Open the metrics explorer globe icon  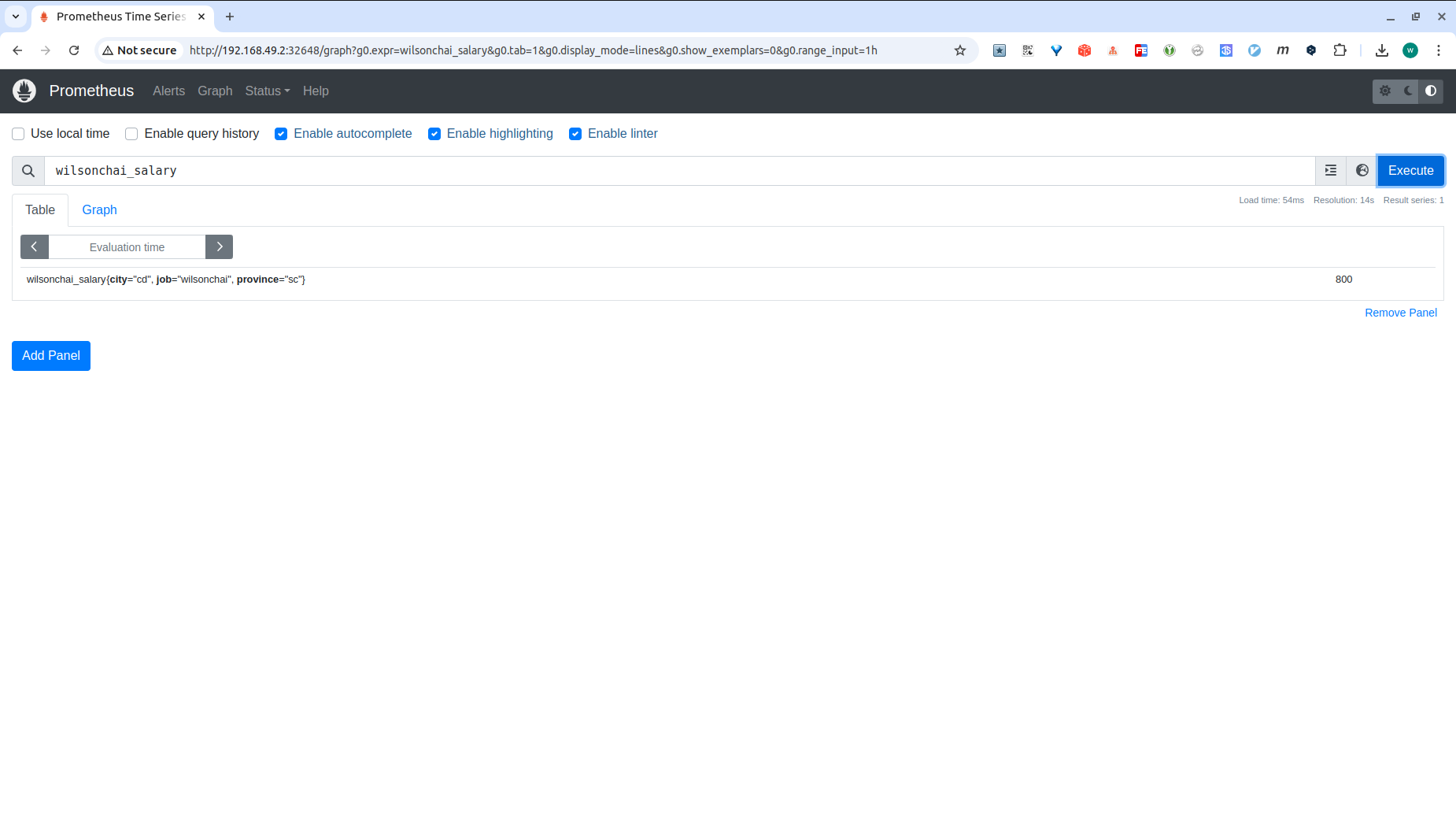point(1362,171)
